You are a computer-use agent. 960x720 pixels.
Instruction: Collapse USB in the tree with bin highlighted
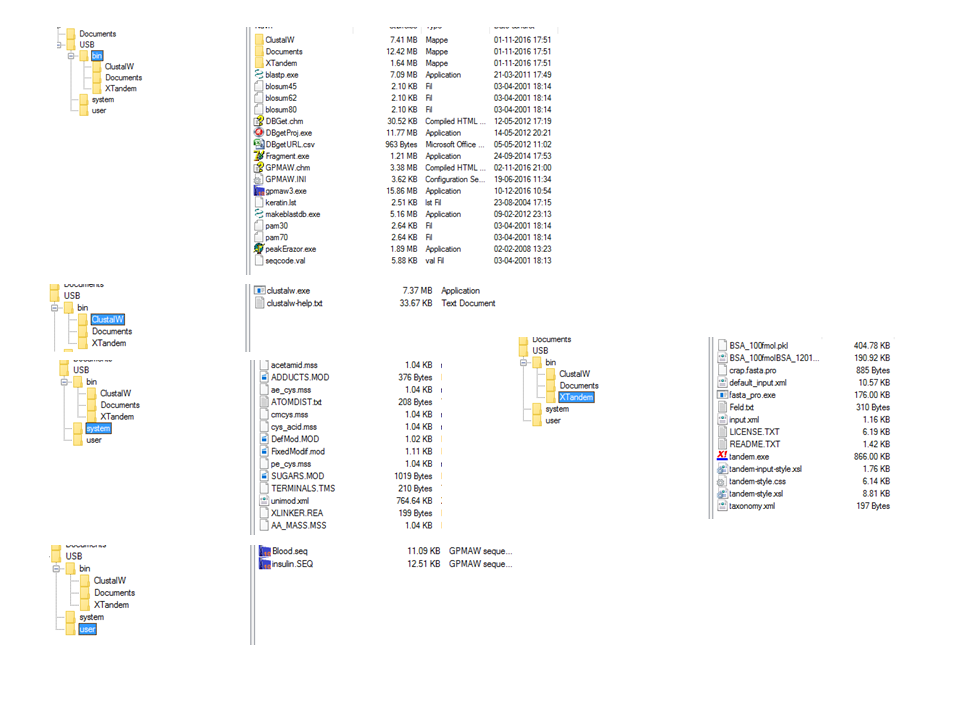[x=59, y=45]
